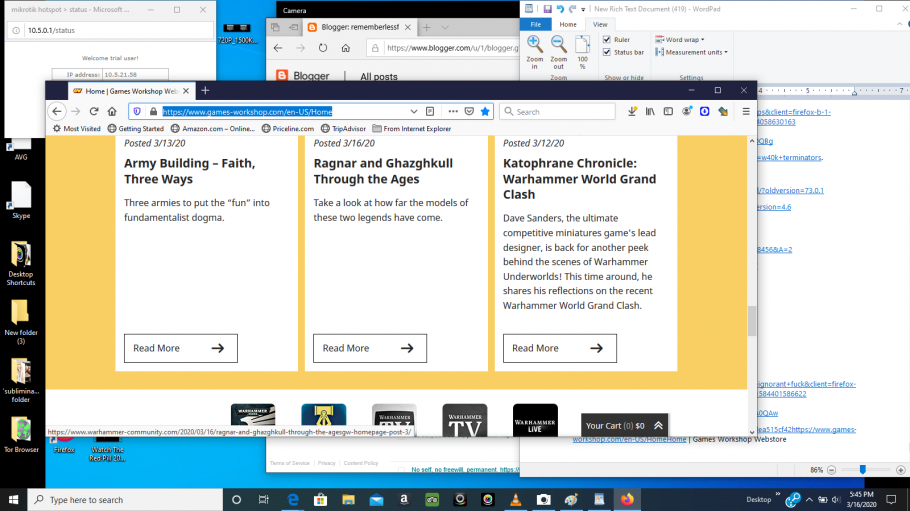This screenshot has height=511, width=910.
Task: Switch to the WordPad Home tab
Action: [567, 24]
